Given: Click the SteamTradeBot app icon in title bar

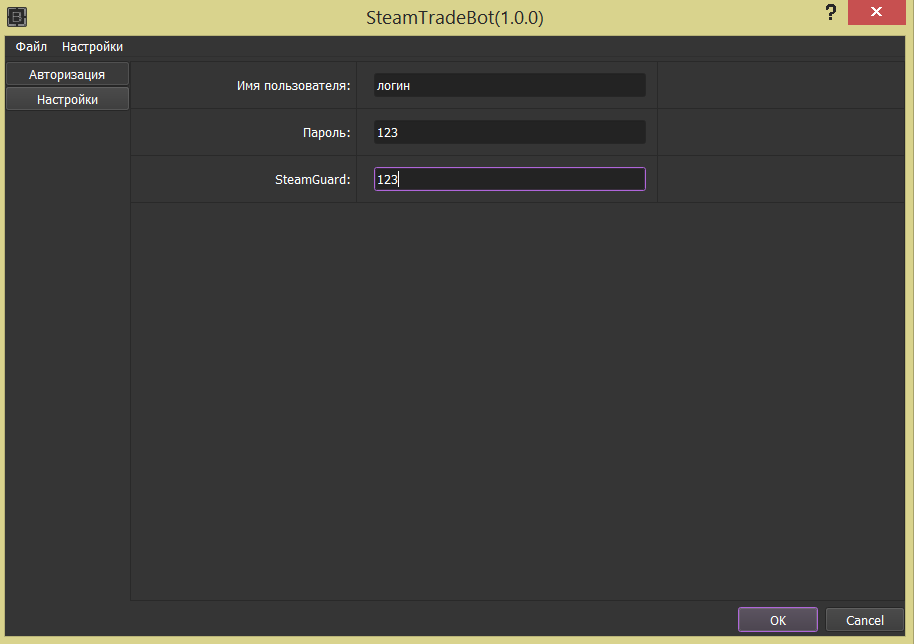Looking at the screenshot, I should tap(17, 17).
